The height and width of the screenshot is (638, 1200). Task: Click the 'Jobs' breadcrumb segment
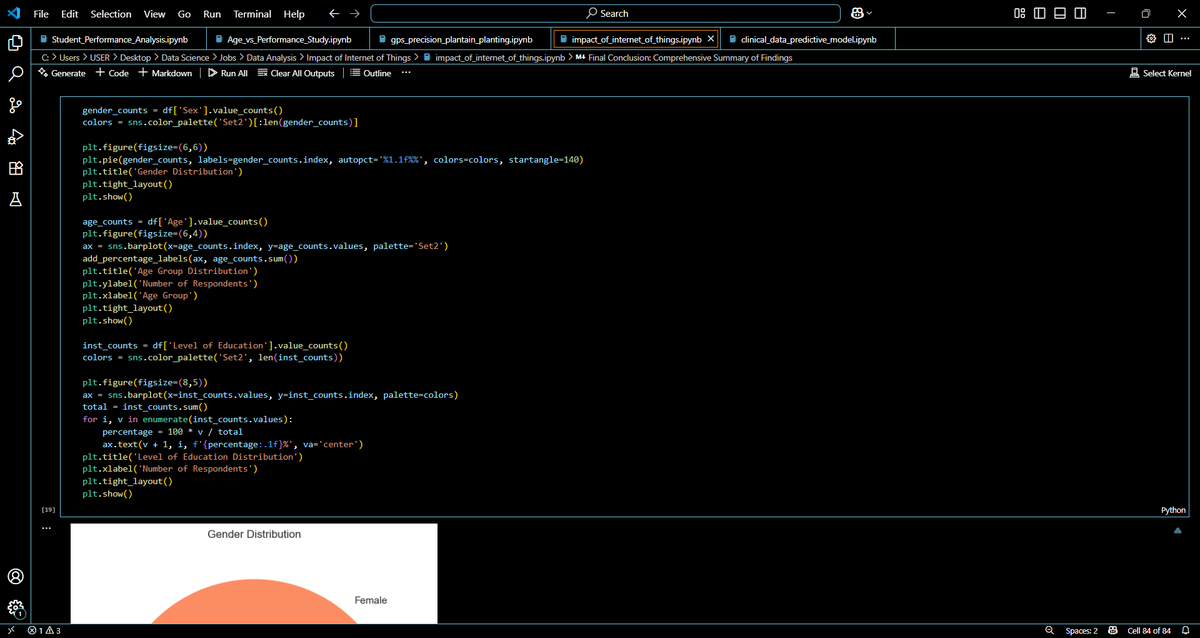pos(228,58)
